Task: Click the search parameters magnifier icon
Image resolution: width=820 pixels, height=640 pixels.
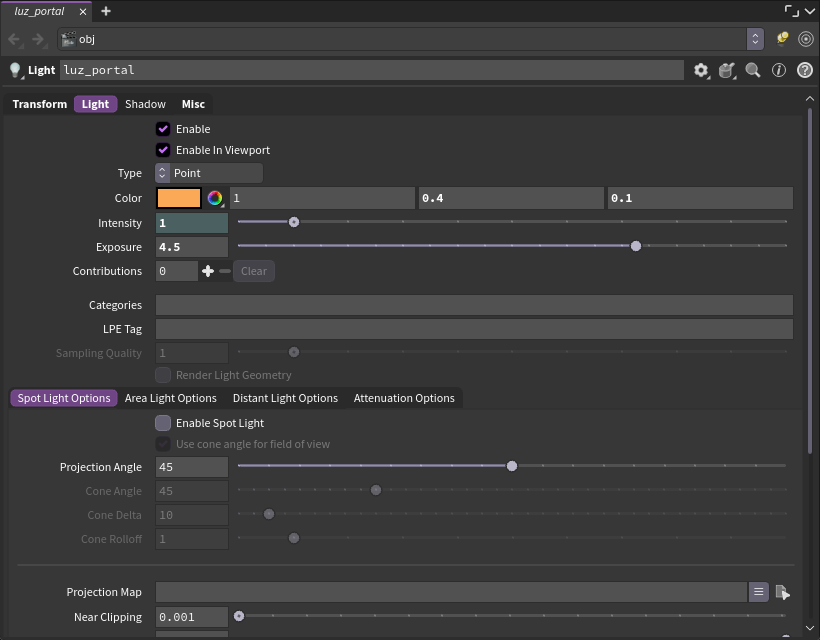Action: (x=753, y=70)
